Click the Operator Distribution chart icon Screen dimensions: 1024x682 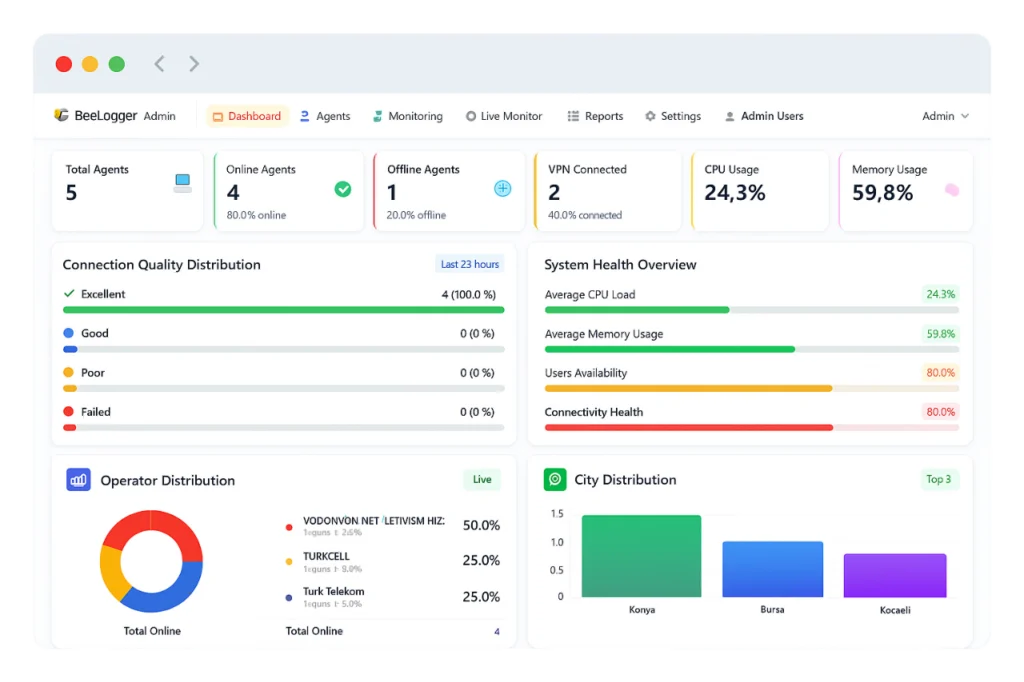tap(78, 480)
